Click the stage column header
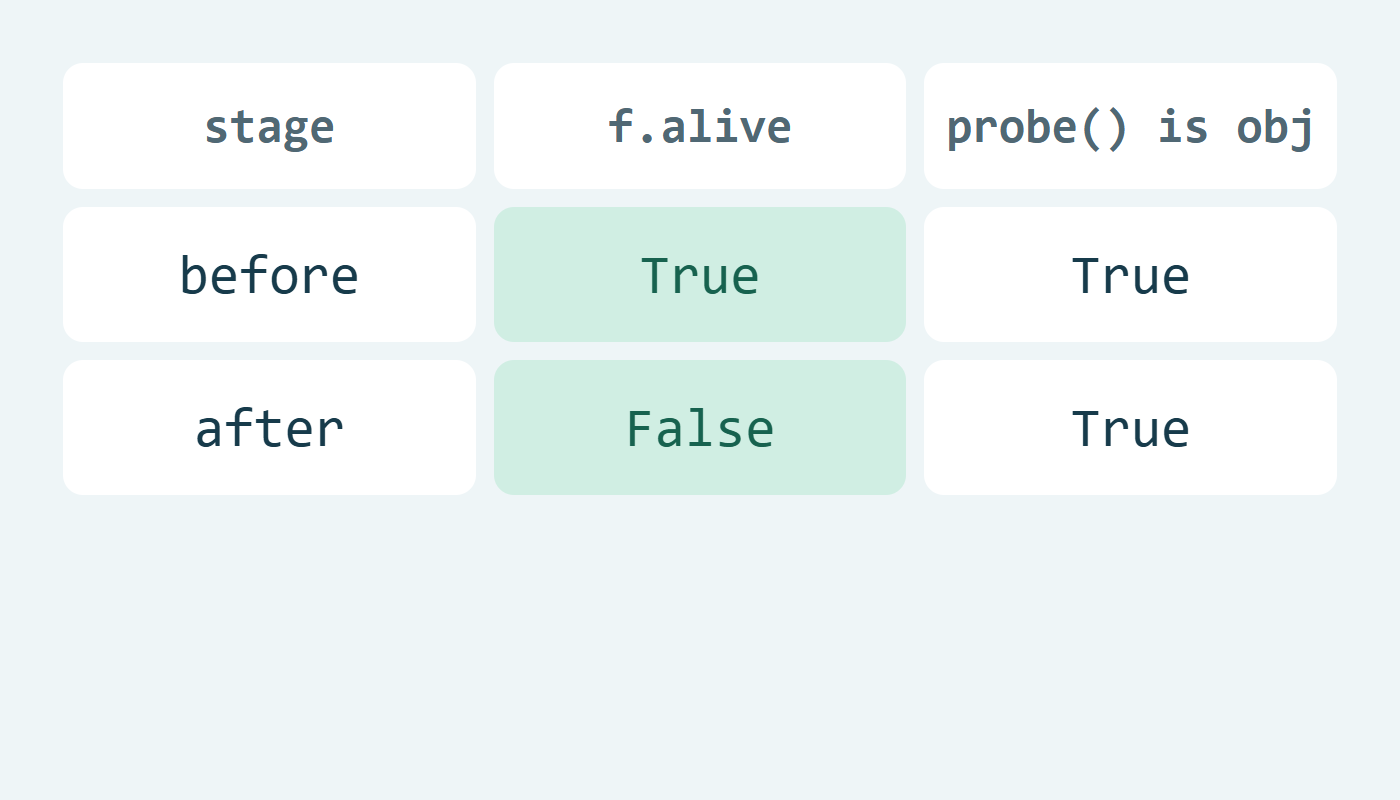Screen dimensions: 1400x800 (269, 126)
